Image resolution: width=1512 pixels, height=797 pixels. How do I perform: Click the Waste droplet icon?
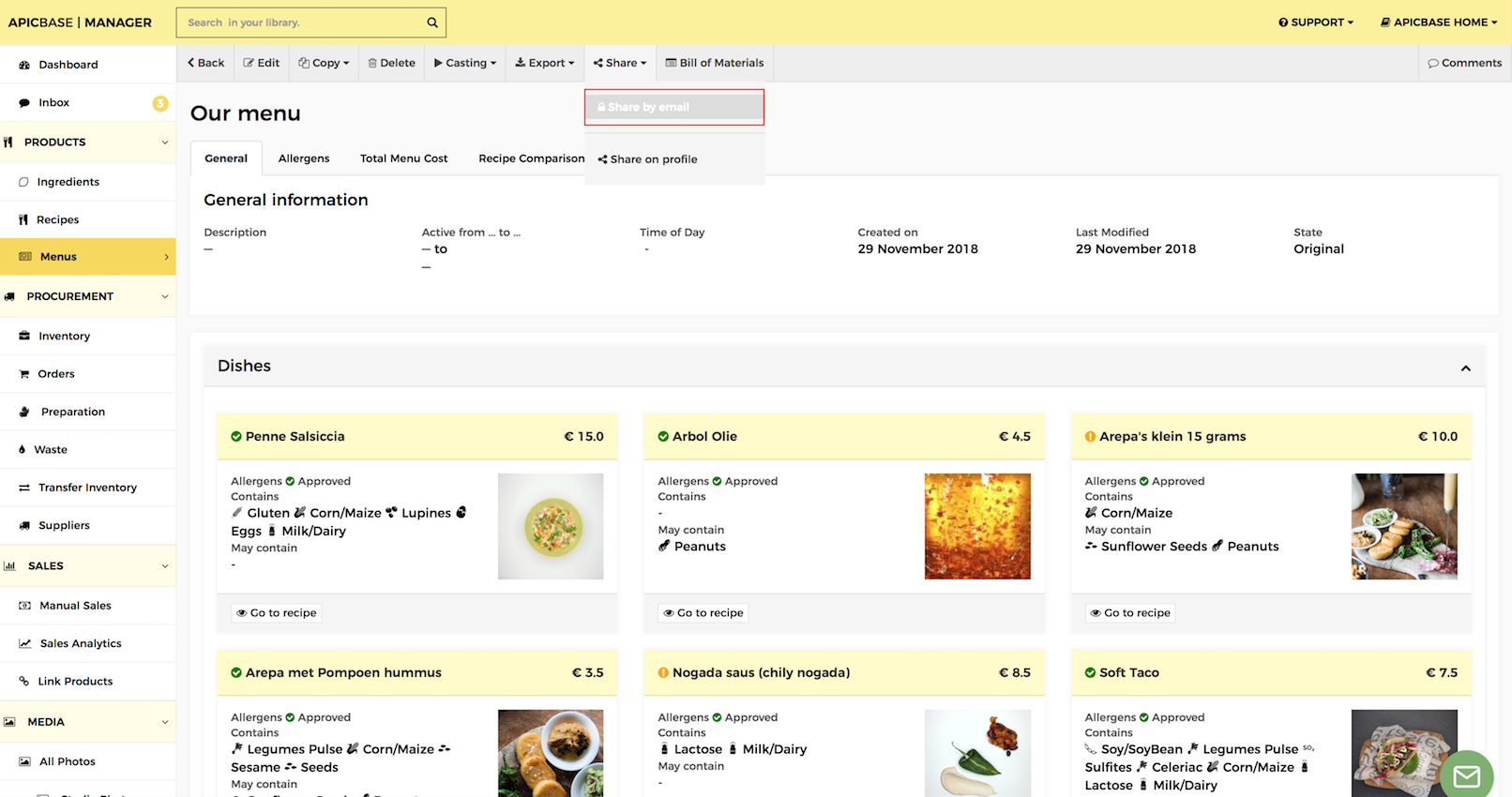[x=23, y=450]
